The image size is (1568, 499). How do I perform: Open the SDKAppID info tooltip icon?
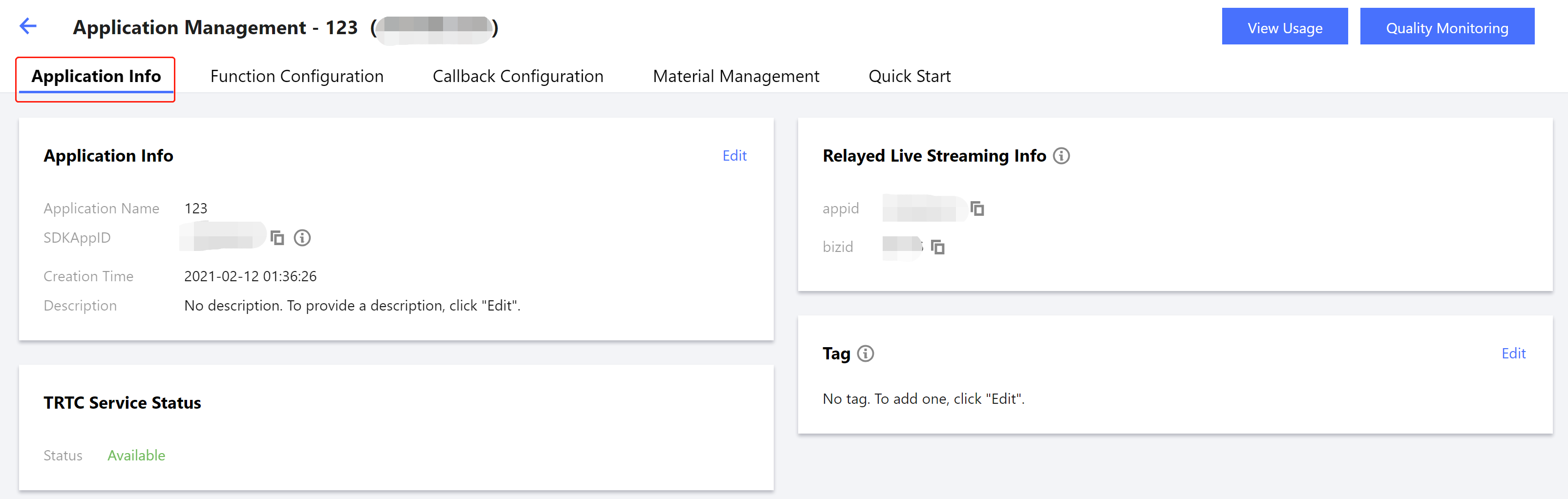coord(302,237)
